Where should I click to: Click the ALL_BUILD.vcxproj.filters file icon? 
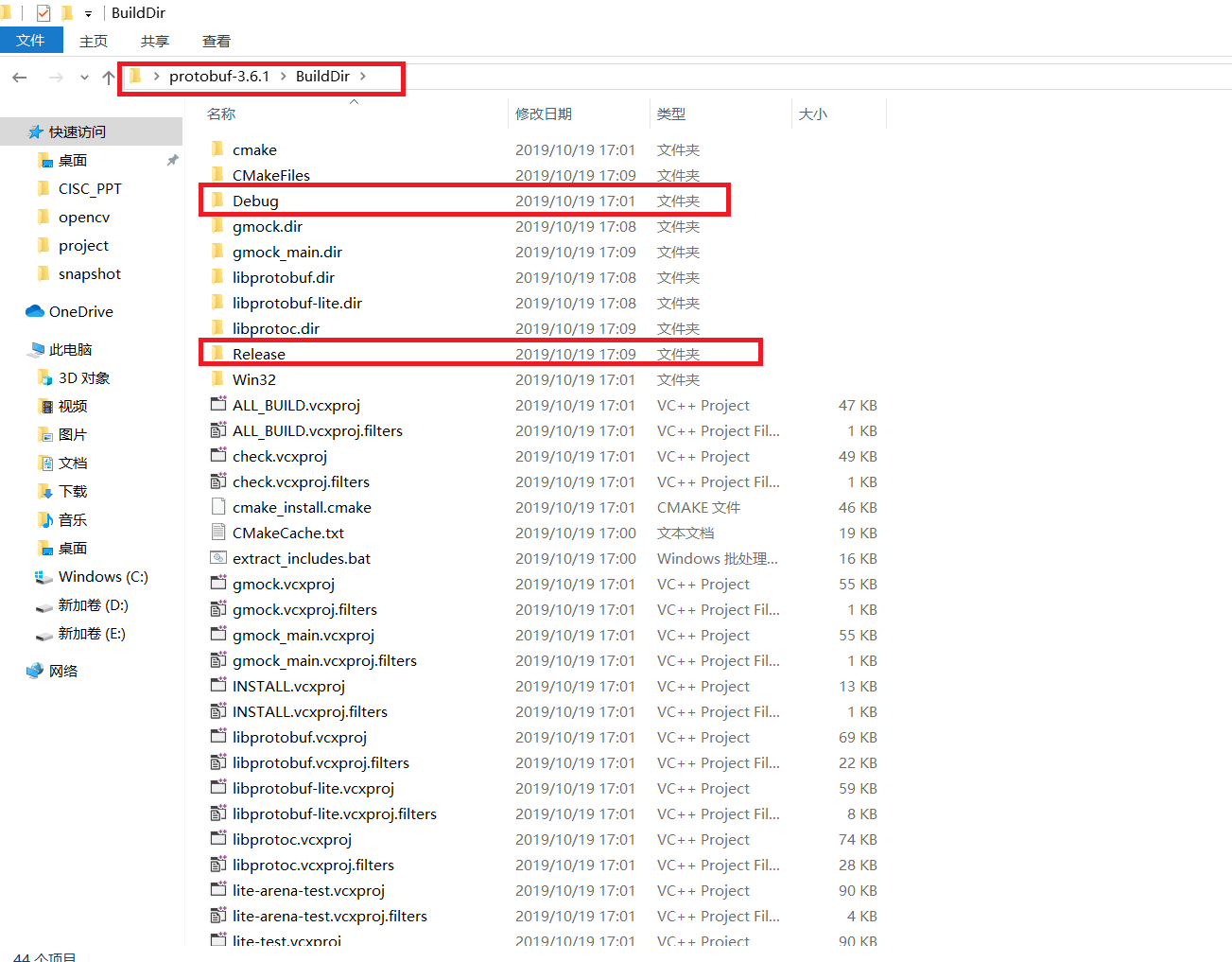(x=218, y=429)
